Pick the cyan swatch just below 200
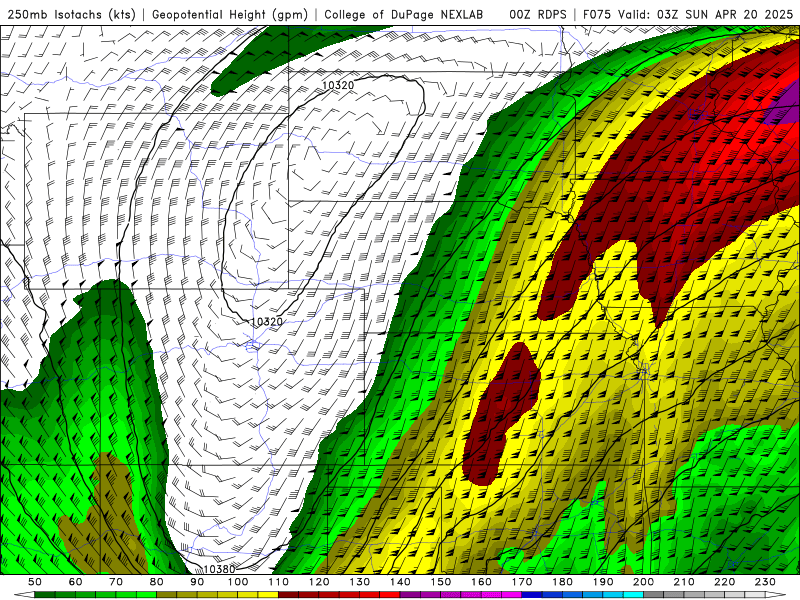Image resolution: width=800 pixels, height=600 pixels. 634,594
